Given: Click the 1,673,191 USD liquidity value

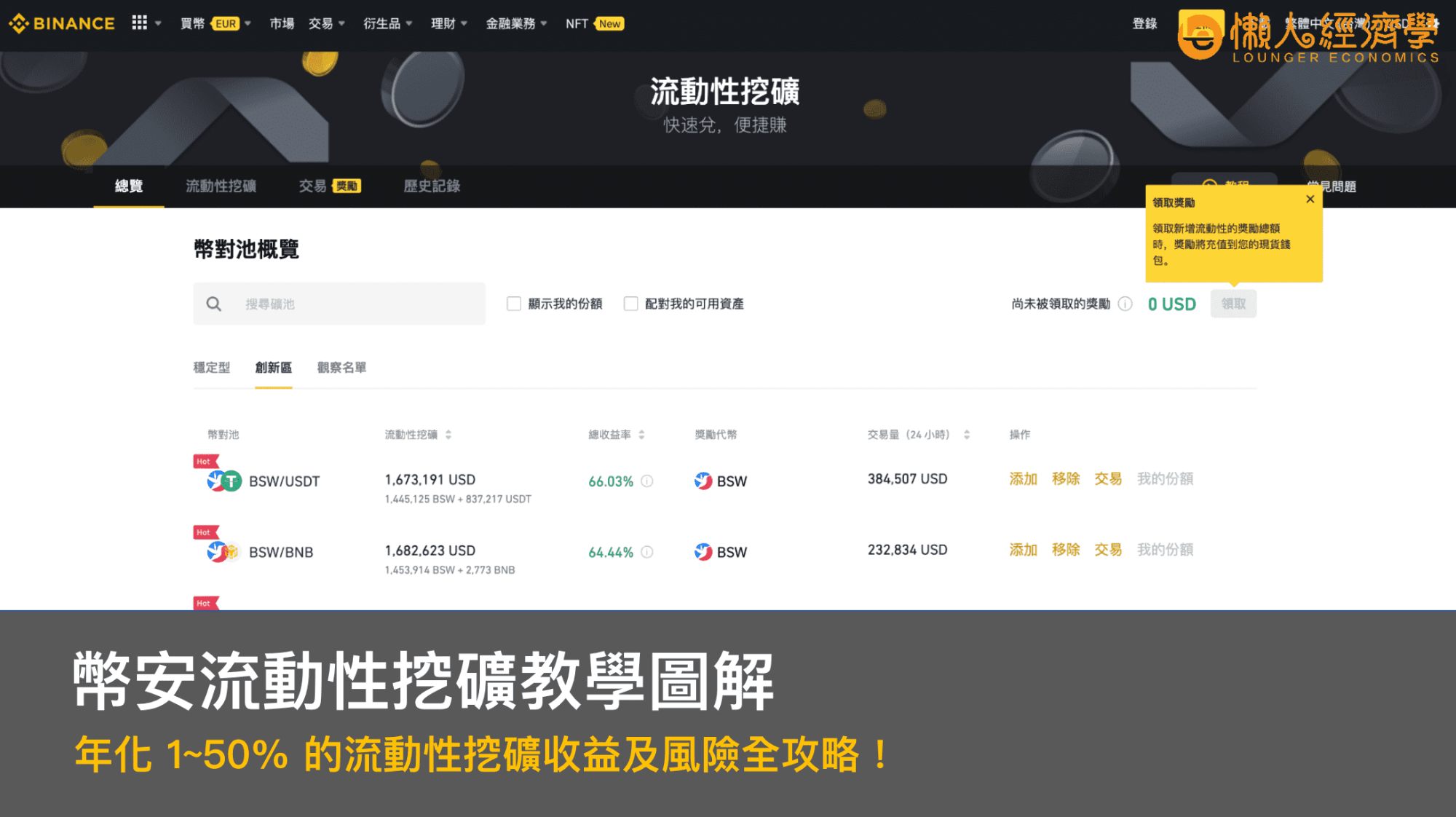Looking at the screenshot, I should pyautogui.click(x=430, y=479).
